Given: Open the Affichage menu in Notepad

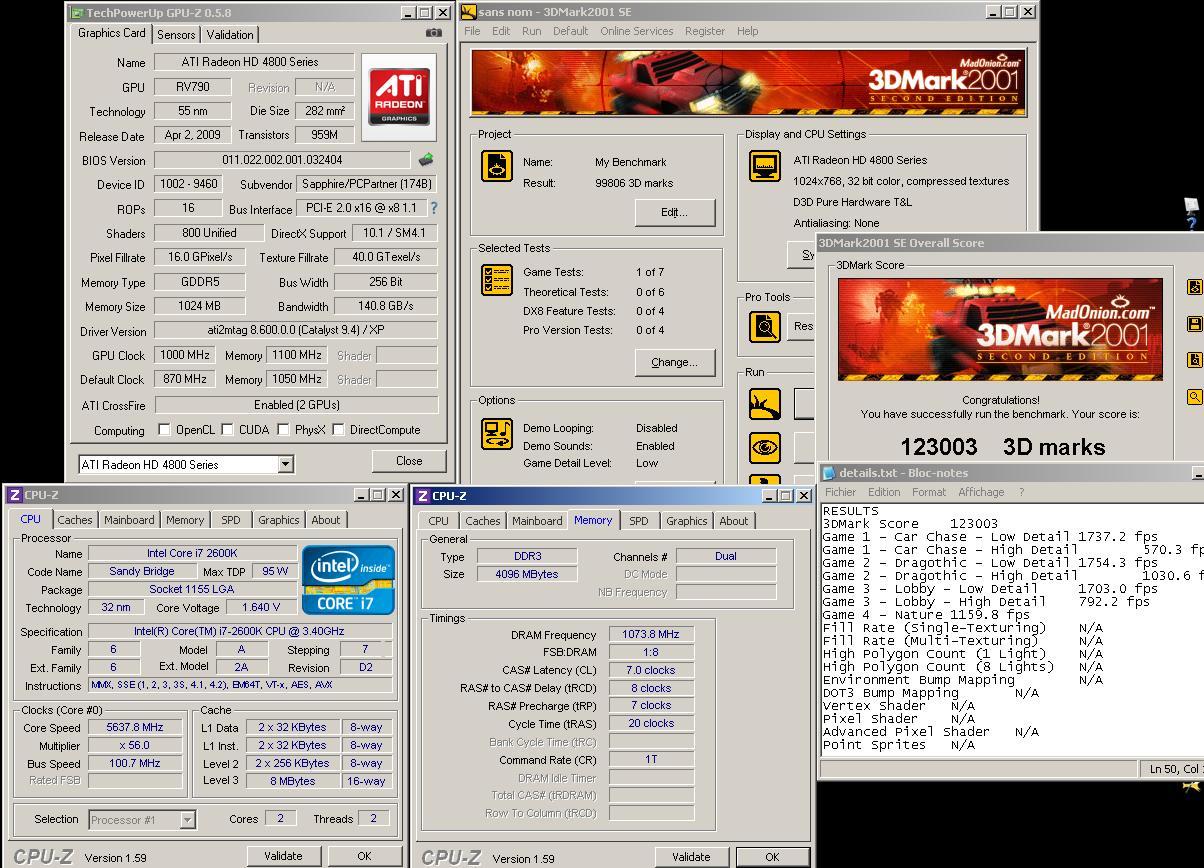Looking at the screenshot, I should 981,492.
